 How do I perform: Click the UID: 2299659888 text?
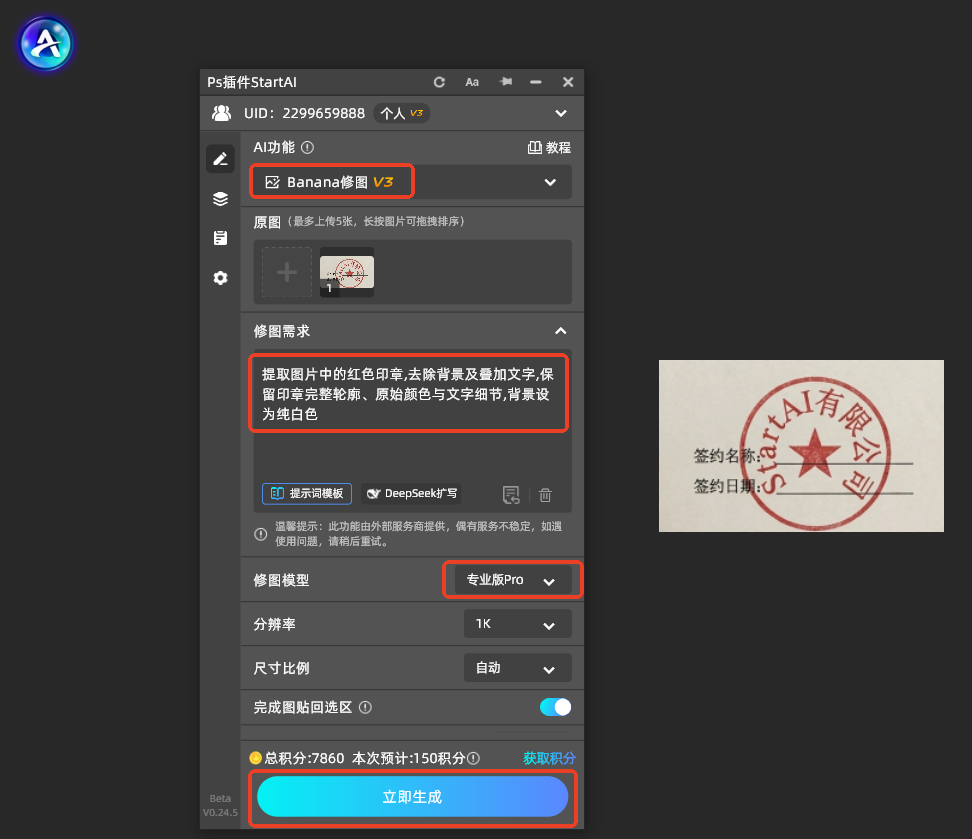pos(304,113)
